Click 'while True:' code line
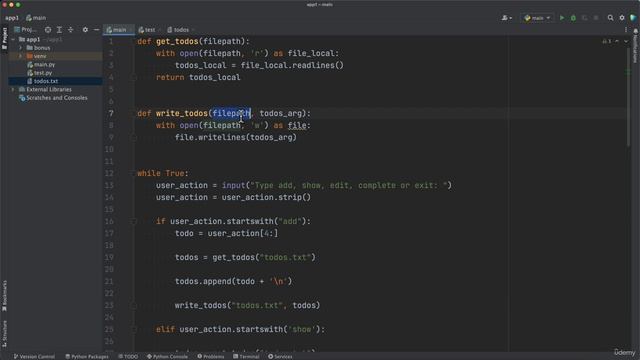 click(163, 173)
